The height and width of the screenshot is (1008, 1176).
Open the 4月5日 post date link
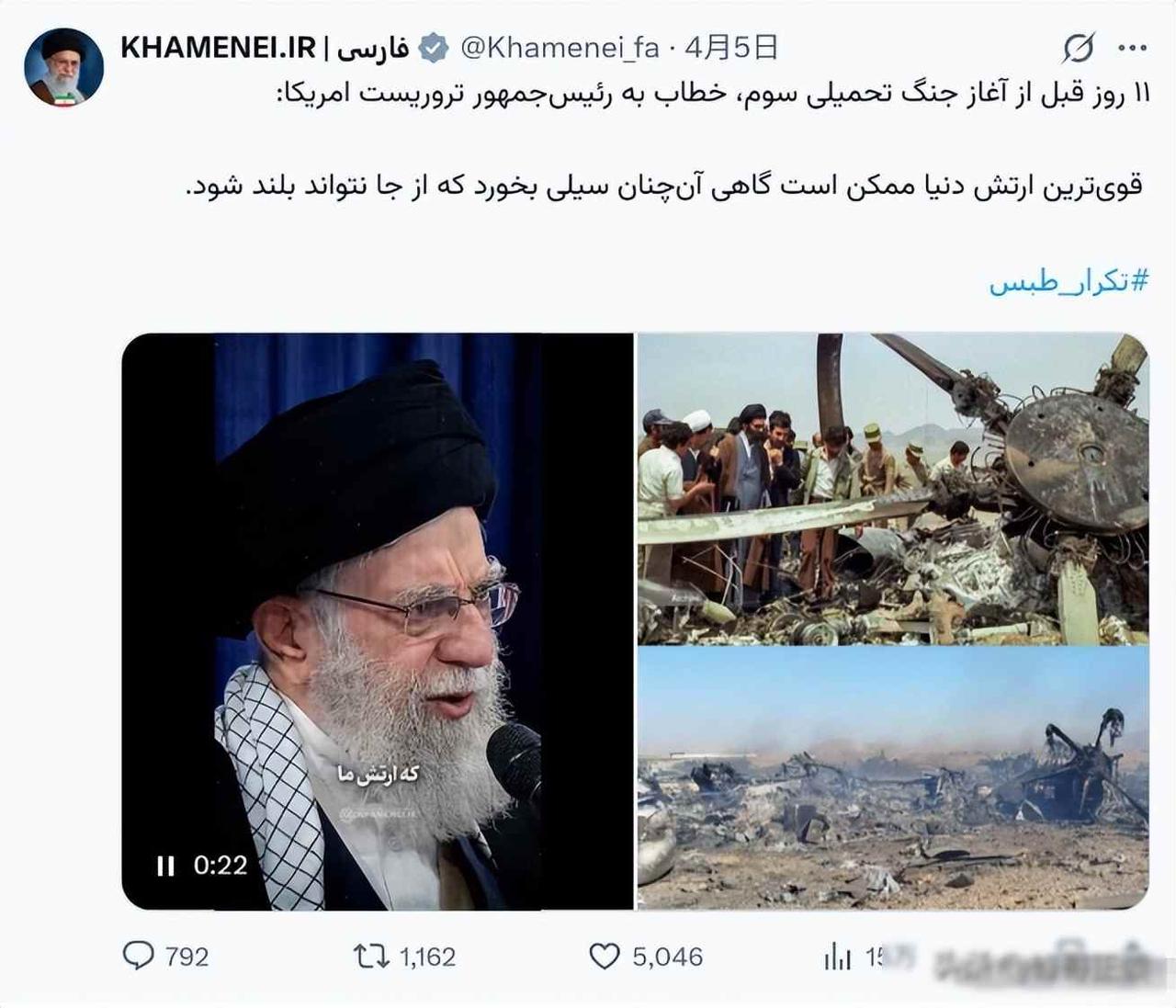coord(731,47)
